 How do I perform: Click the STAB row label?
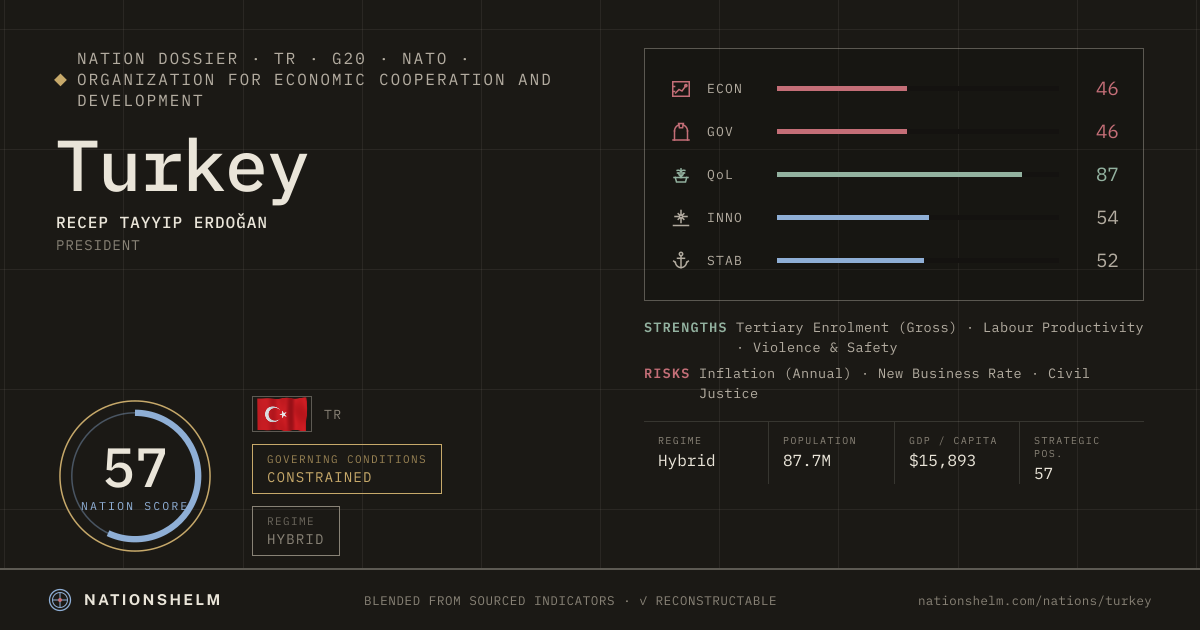tap(725, 261)
